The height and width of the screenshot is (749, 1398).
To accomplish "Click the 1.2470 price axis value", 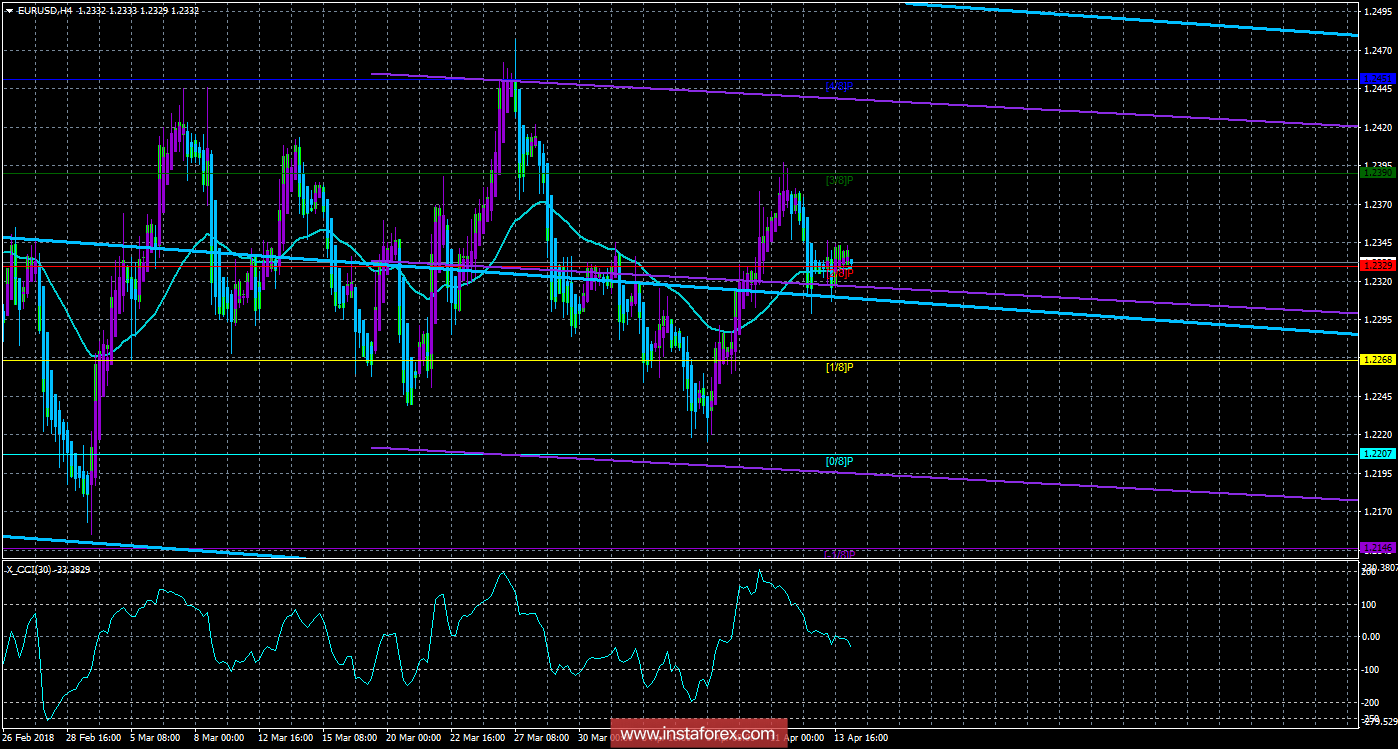I will [1377, 50].
